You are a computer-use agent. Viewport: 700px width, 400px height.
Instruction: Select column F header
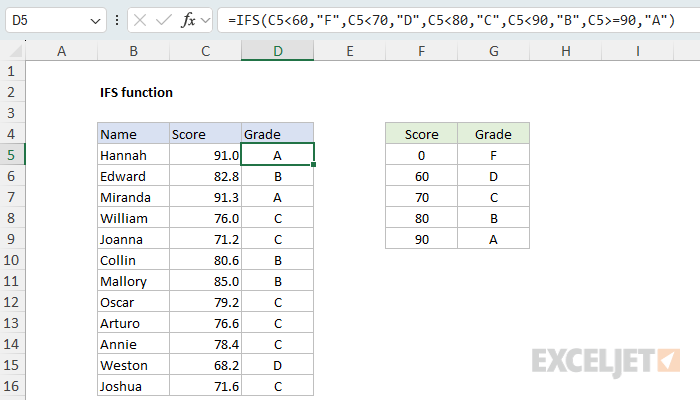click(x=421, y=51)
